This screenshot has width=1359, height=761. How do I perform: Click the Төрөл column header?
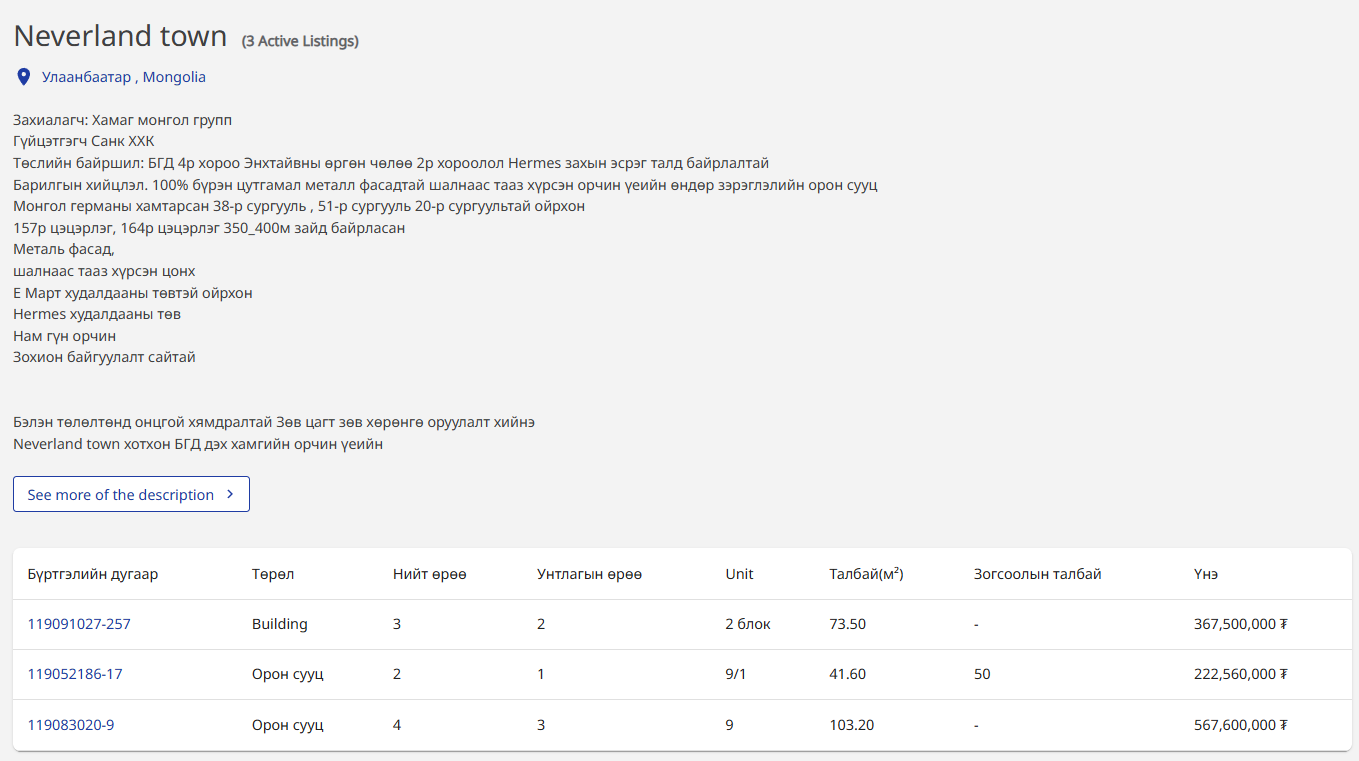[x=273, y=574]
